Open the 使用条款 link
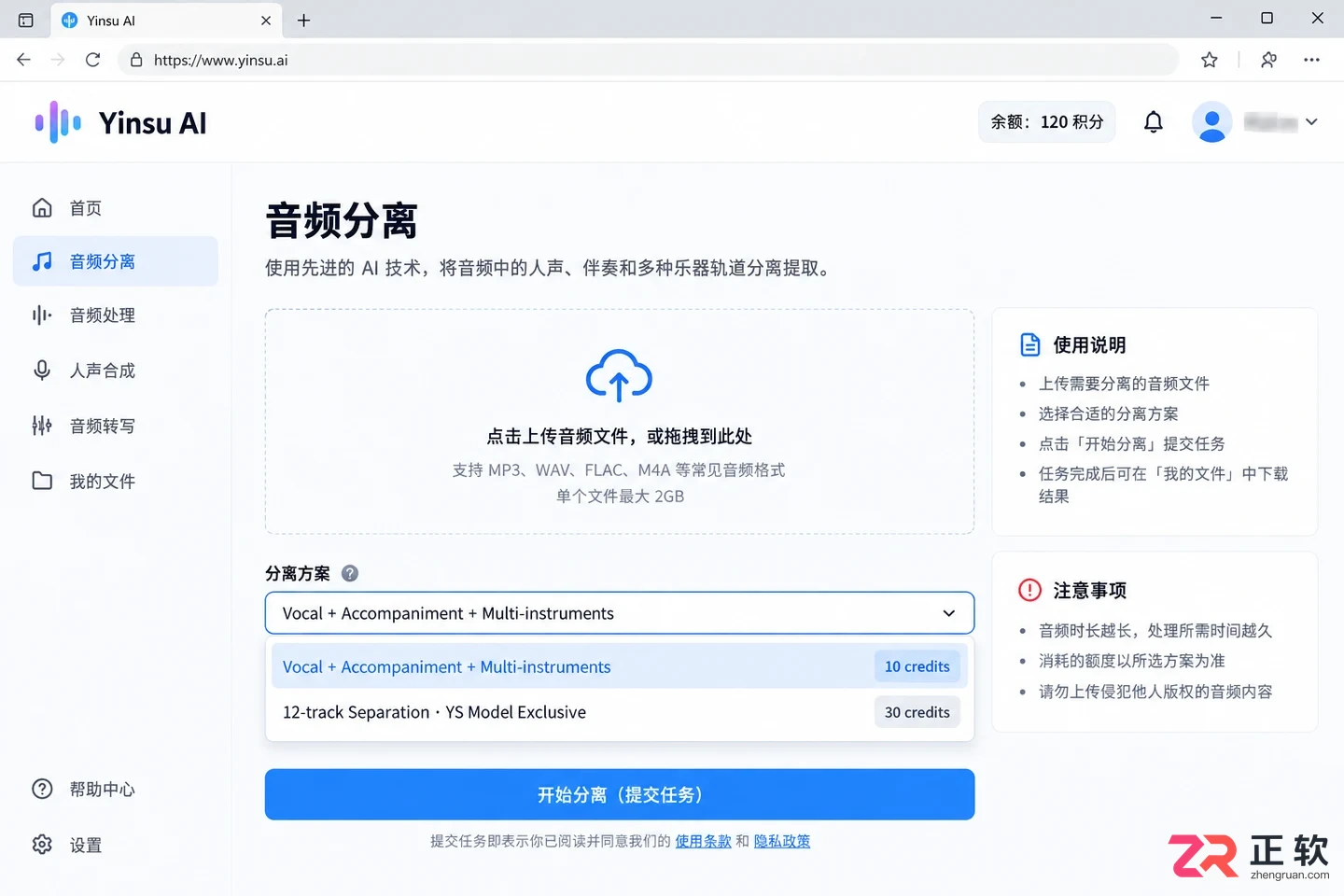 [704, 841]
